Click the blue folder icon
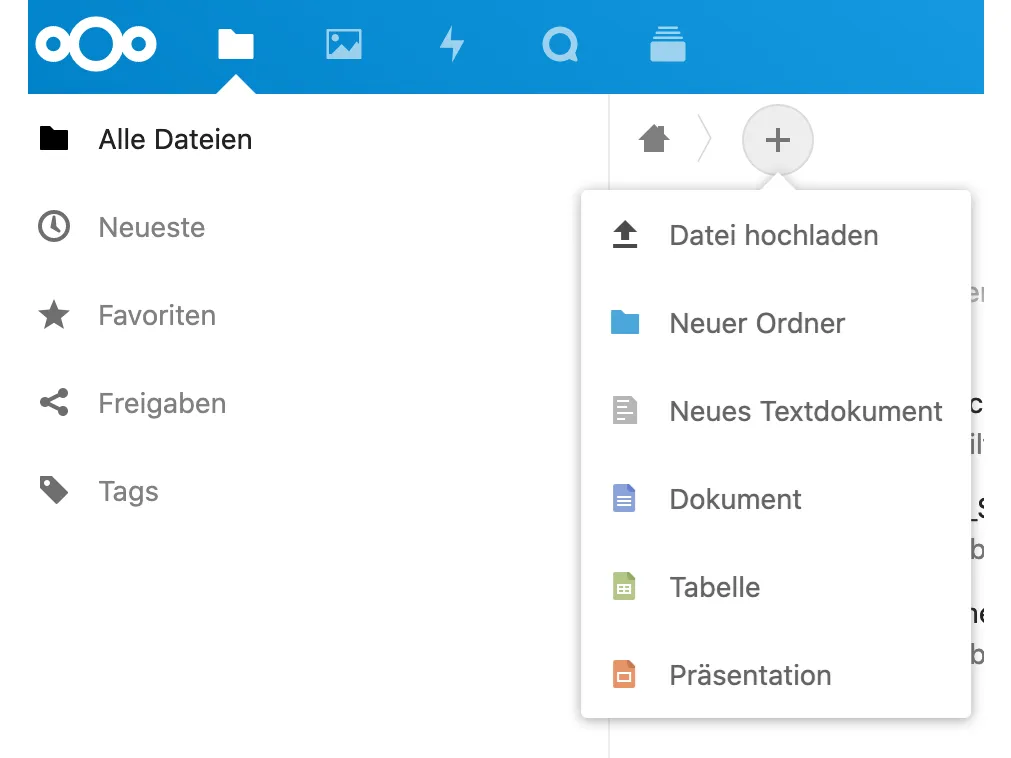Viewport: 1011px width, 758px height. point(625,322)
